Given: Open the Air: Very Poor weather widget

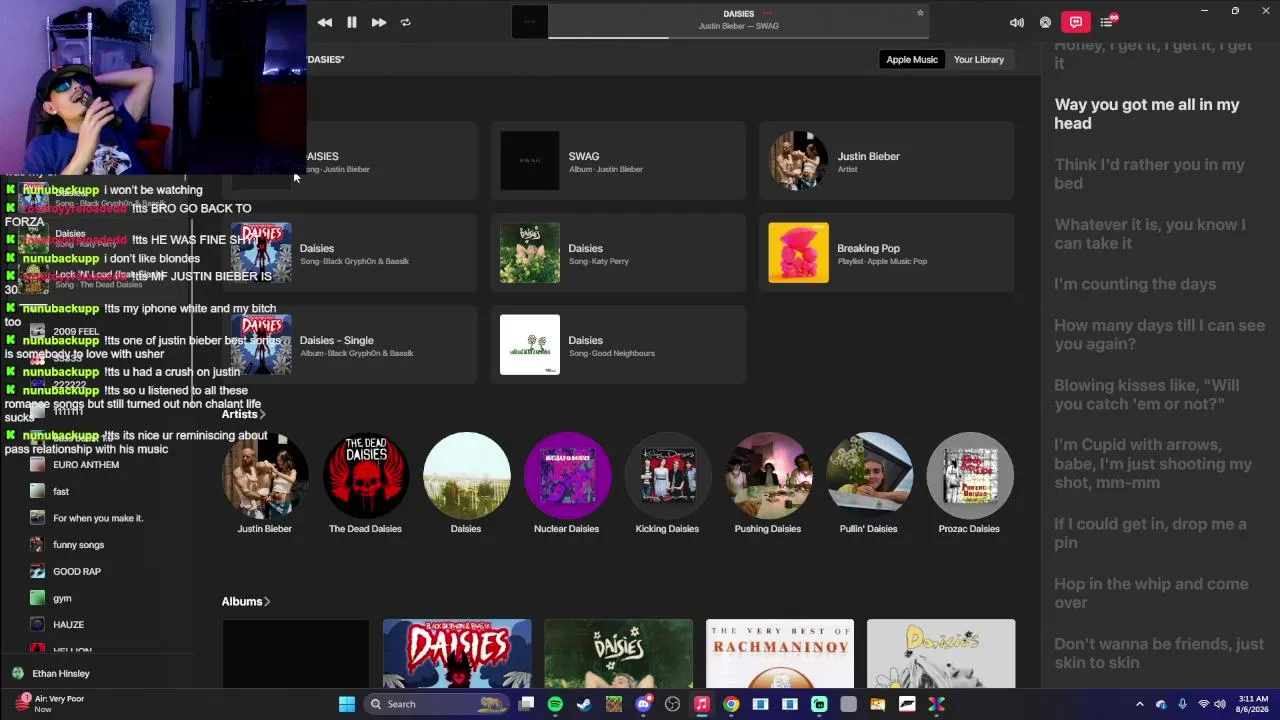Looking at the screenshot, I should coord(49,704).
